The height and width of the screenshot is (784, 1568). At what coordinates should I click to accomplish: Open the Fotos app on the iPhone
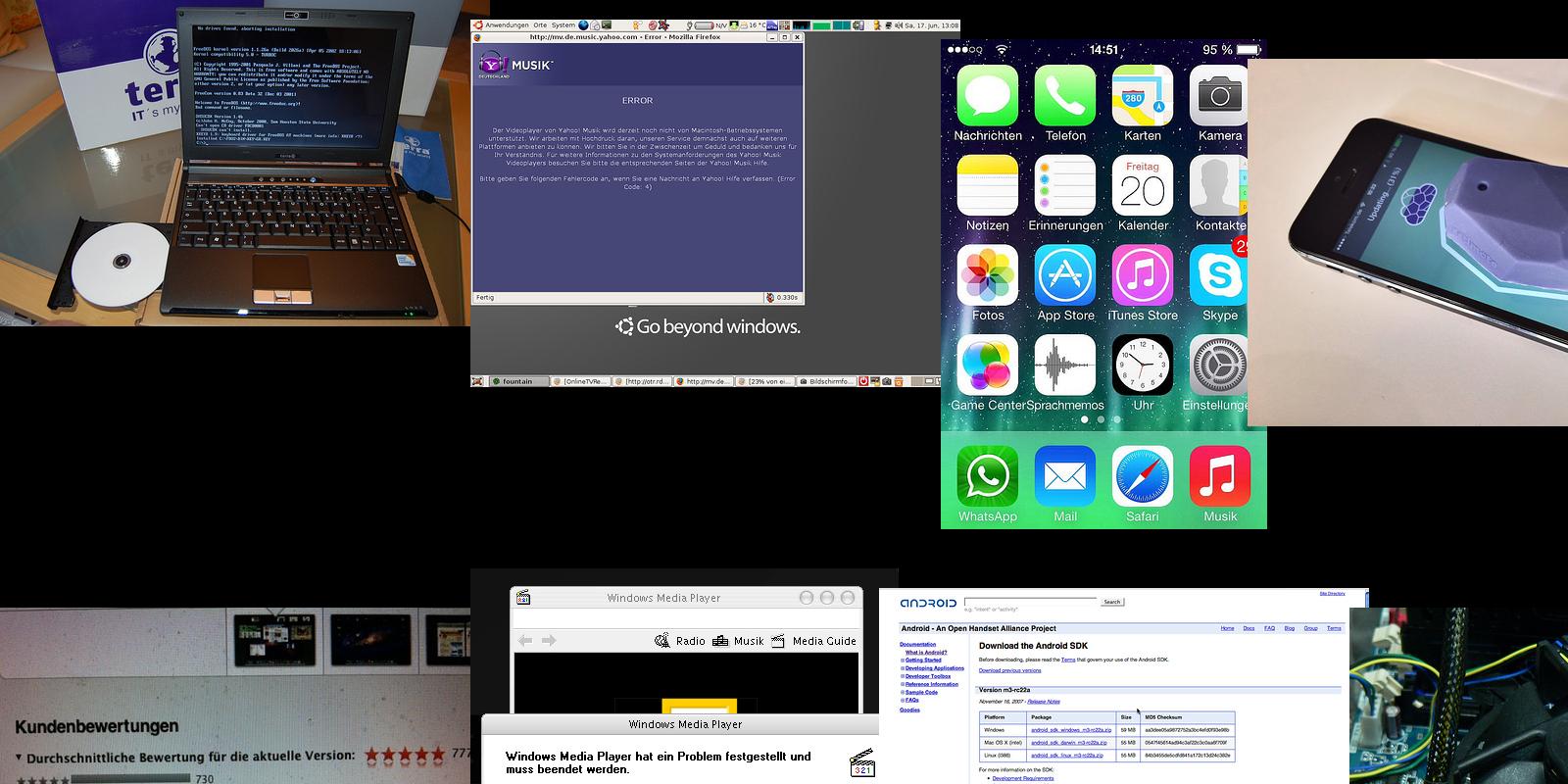click(x=988, y=275)
